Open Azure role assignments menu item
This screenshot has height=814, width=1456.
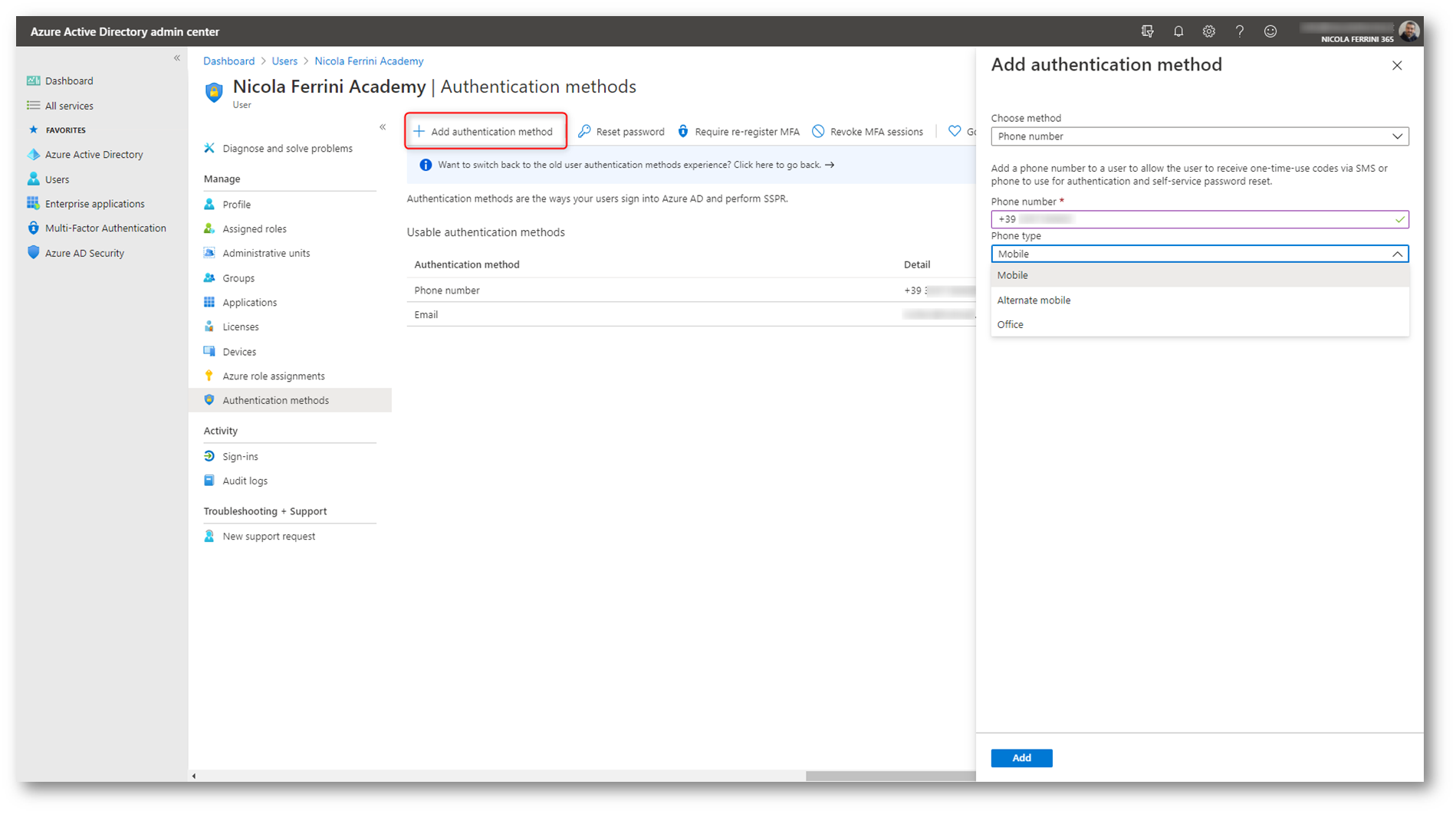point(274,376)
